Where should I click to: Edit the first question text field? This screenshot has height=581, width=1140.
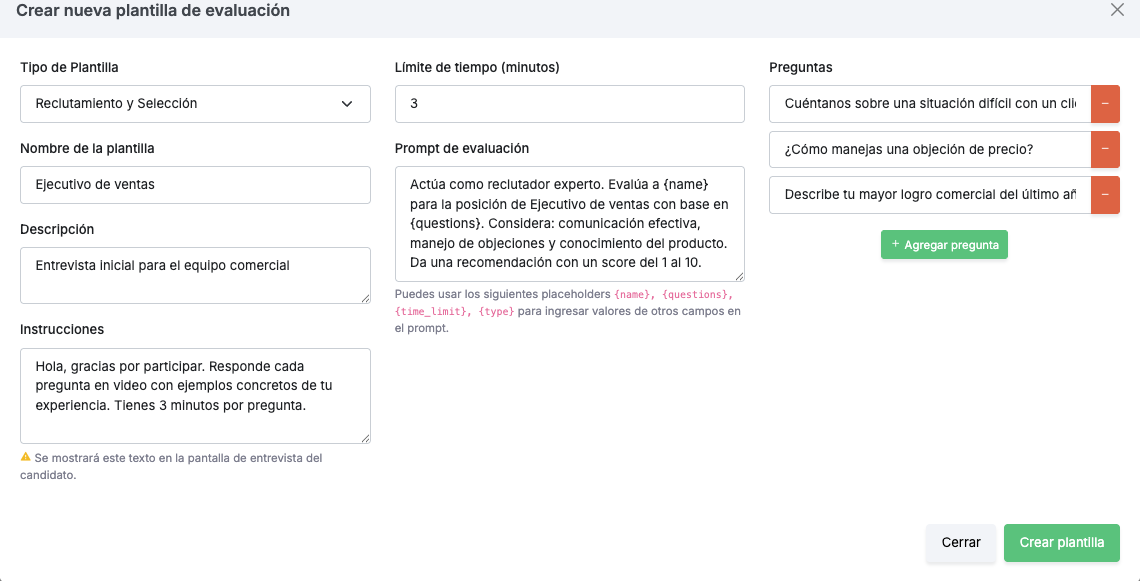(x=931, y=104)
